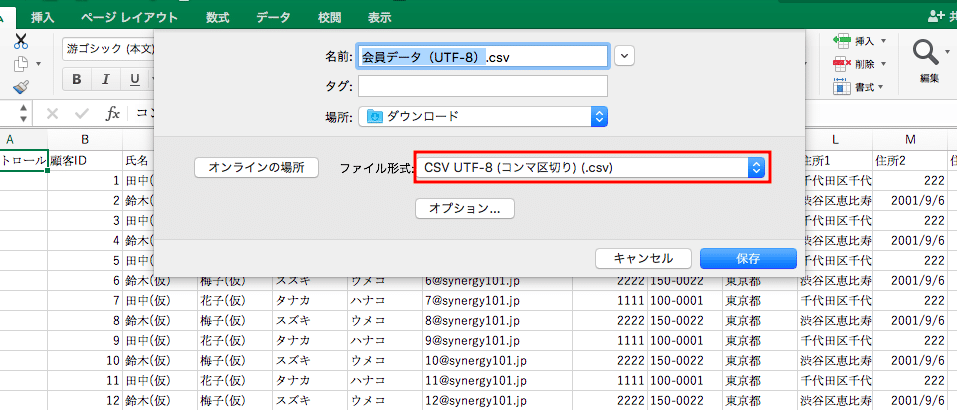The height and width of the screenshot is (410, 957).
Task: Switch to the 表示 tab
Action: (x=380, y=18)
